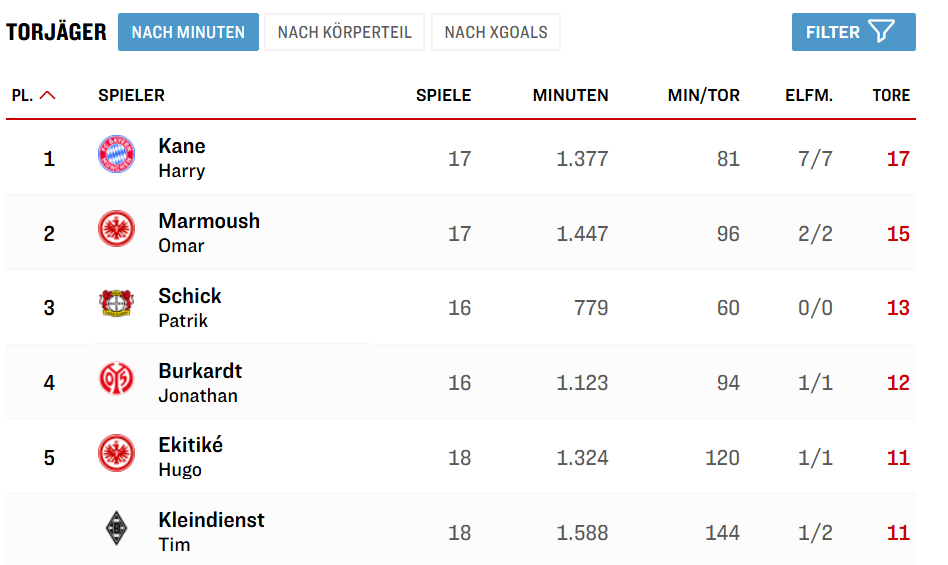
Task: Switch to Nach xGoals tab
Action: [496, 32]
